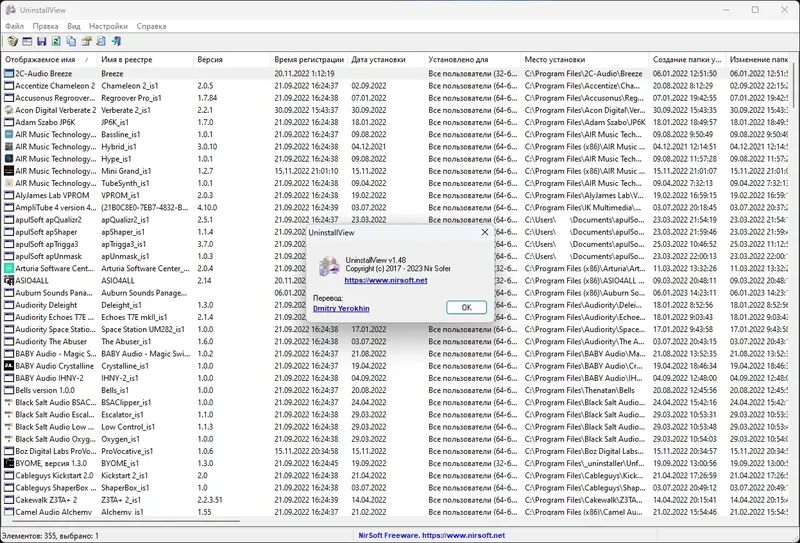The image size is (800, 543).
Task: Click the version cell 4.10.0
Action: click(x=207, y=208)
